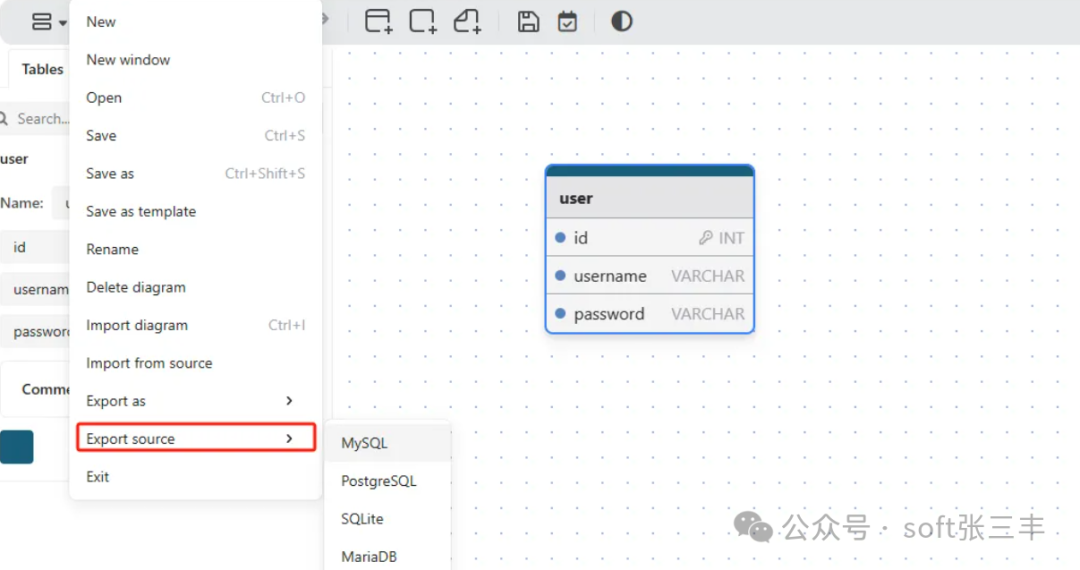1080x570 pixels.
Task: Click the Save diagram floppy icon
Action: coord(528,21)
